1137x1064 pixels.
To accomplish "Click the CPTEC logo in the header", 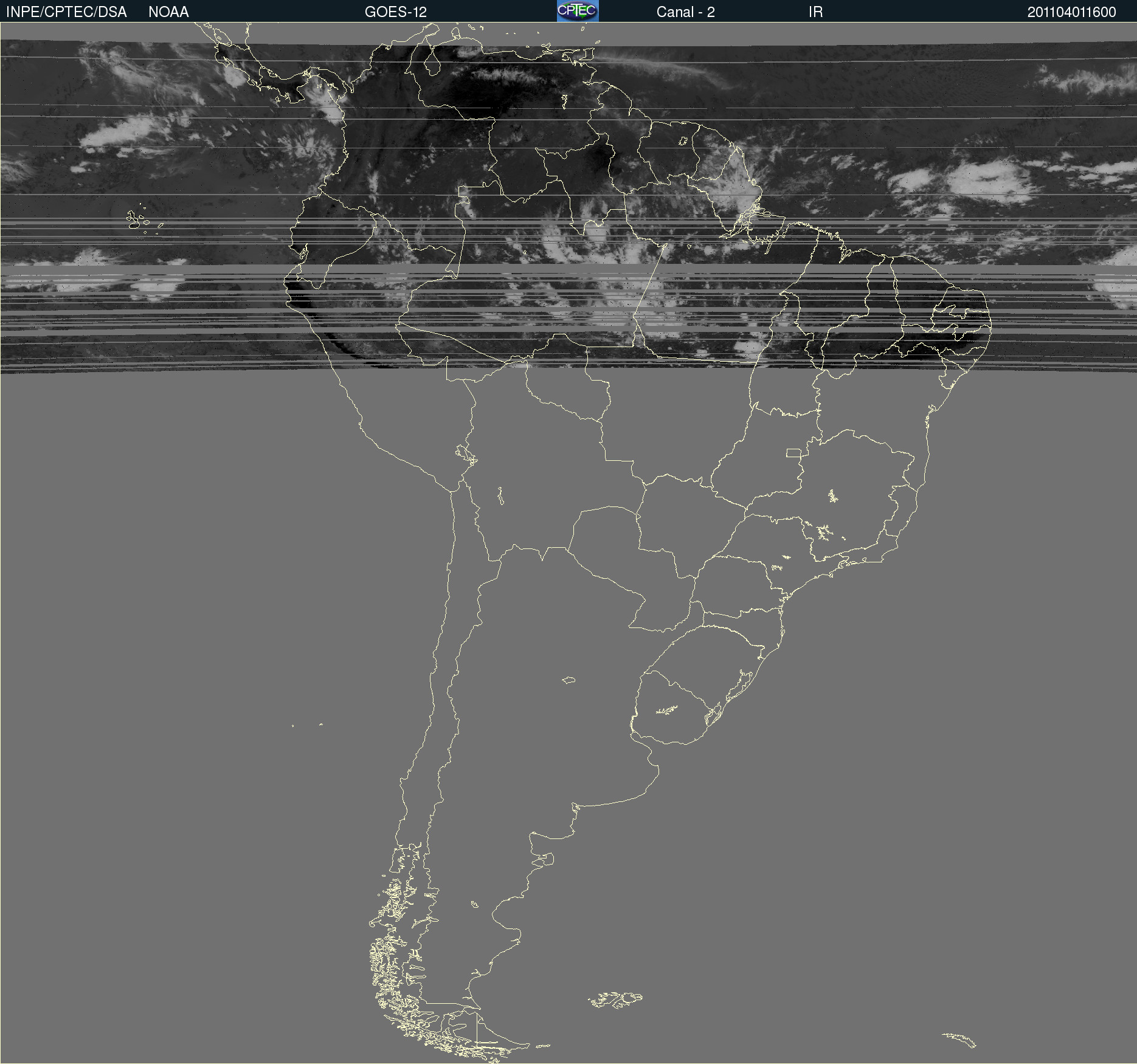I will pyautogui.click(x=578, y=11).
